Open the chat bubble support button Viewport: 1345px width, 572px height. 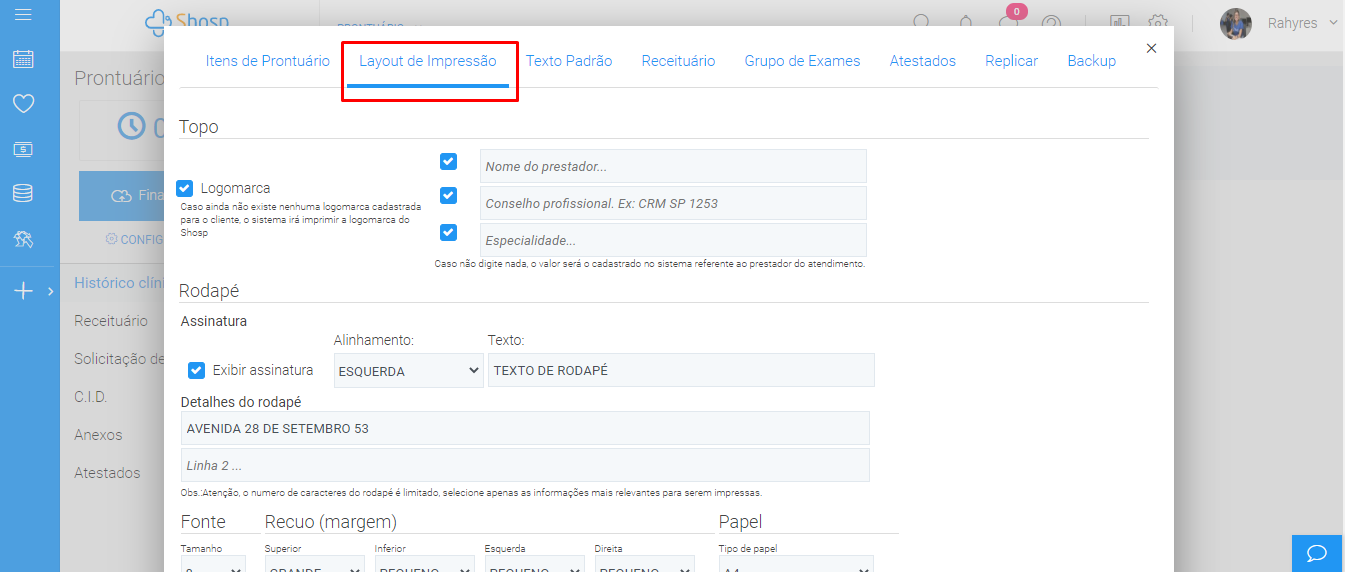[x=1317, y=553]
